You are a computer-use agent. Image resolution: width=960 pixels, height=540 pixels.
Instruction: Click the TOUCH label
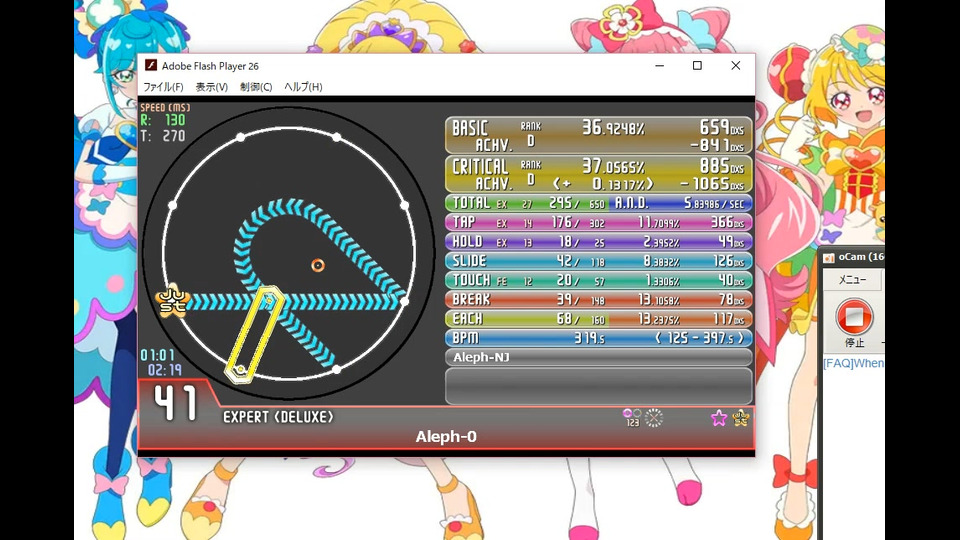click(471, 280)
